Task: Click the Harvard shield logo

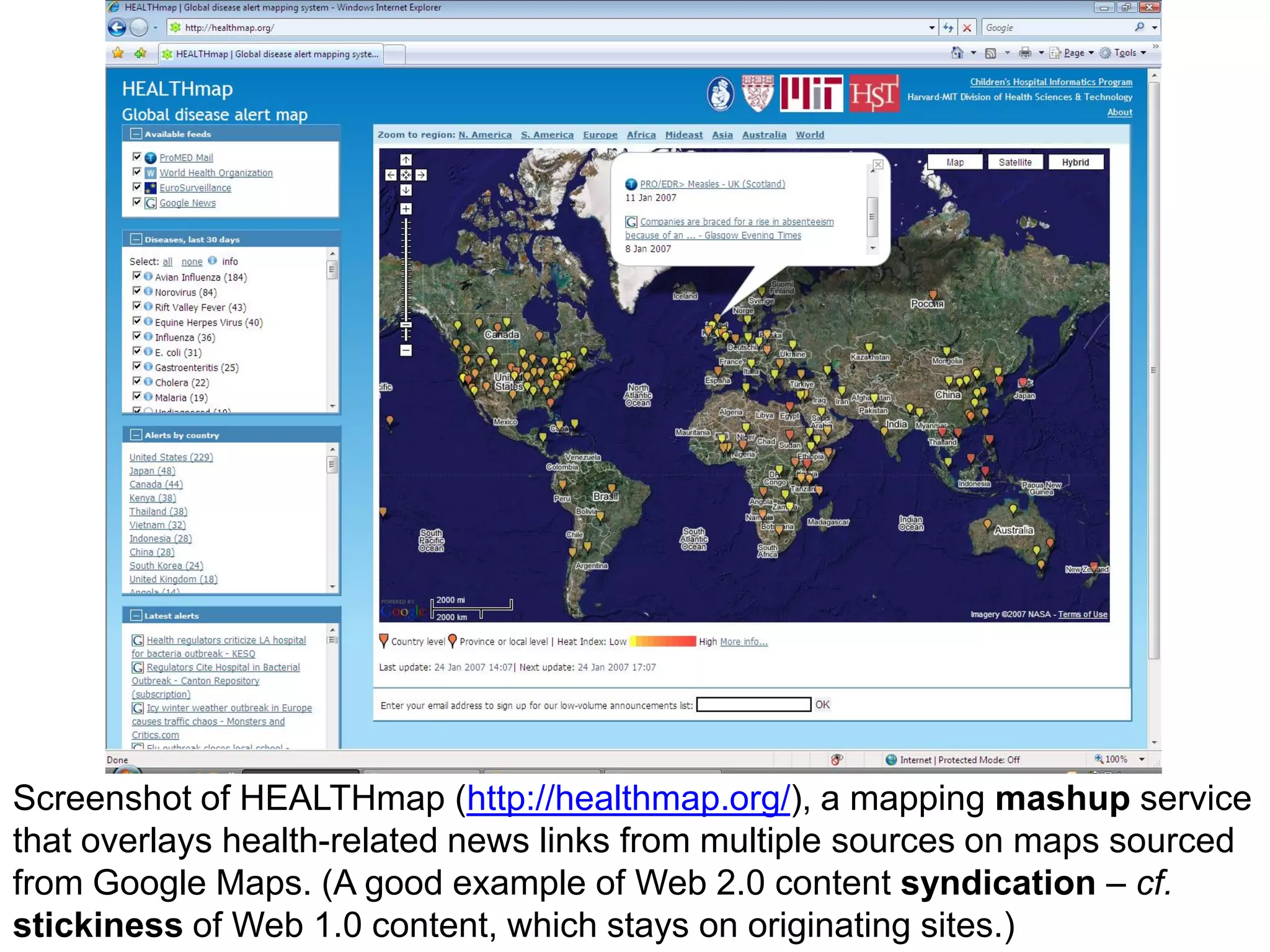Action: (758, 94)
